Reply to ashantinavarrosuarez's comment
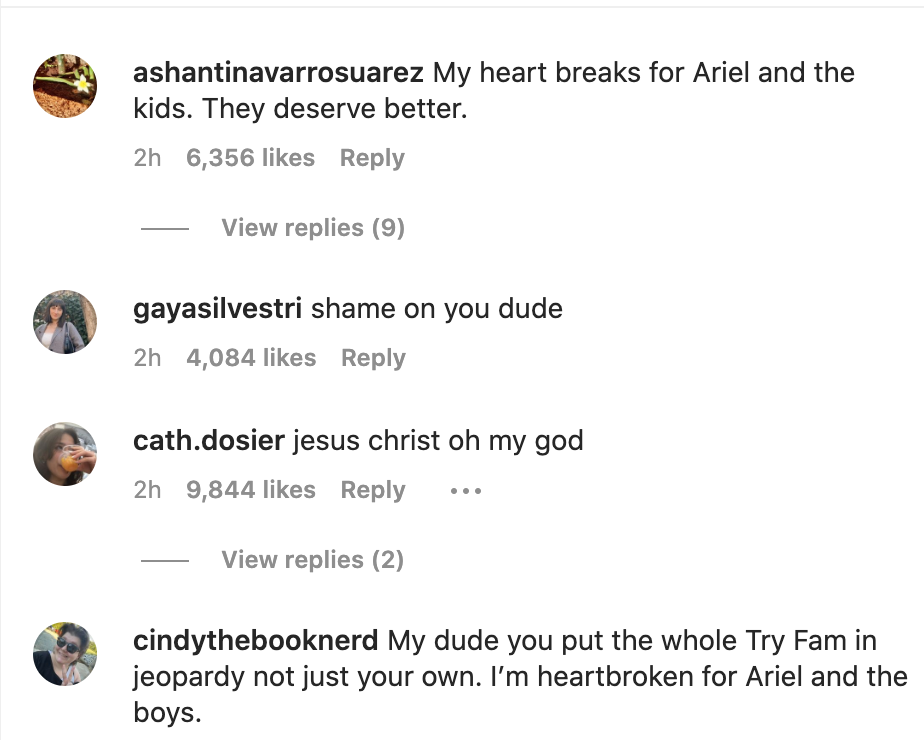The height and width of the screenshot is (740, 924). click(x=372, y=158)
